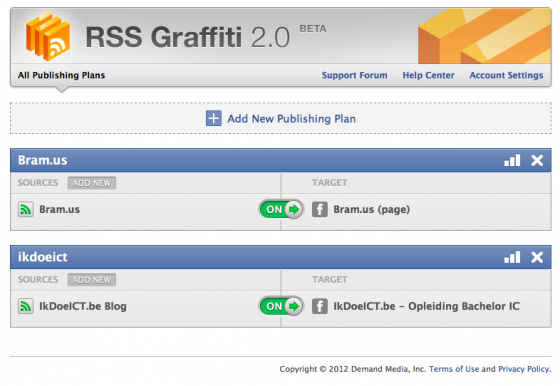Open the Help Center link
Viewport: 560px width, 386px height.
click(428, 75)
